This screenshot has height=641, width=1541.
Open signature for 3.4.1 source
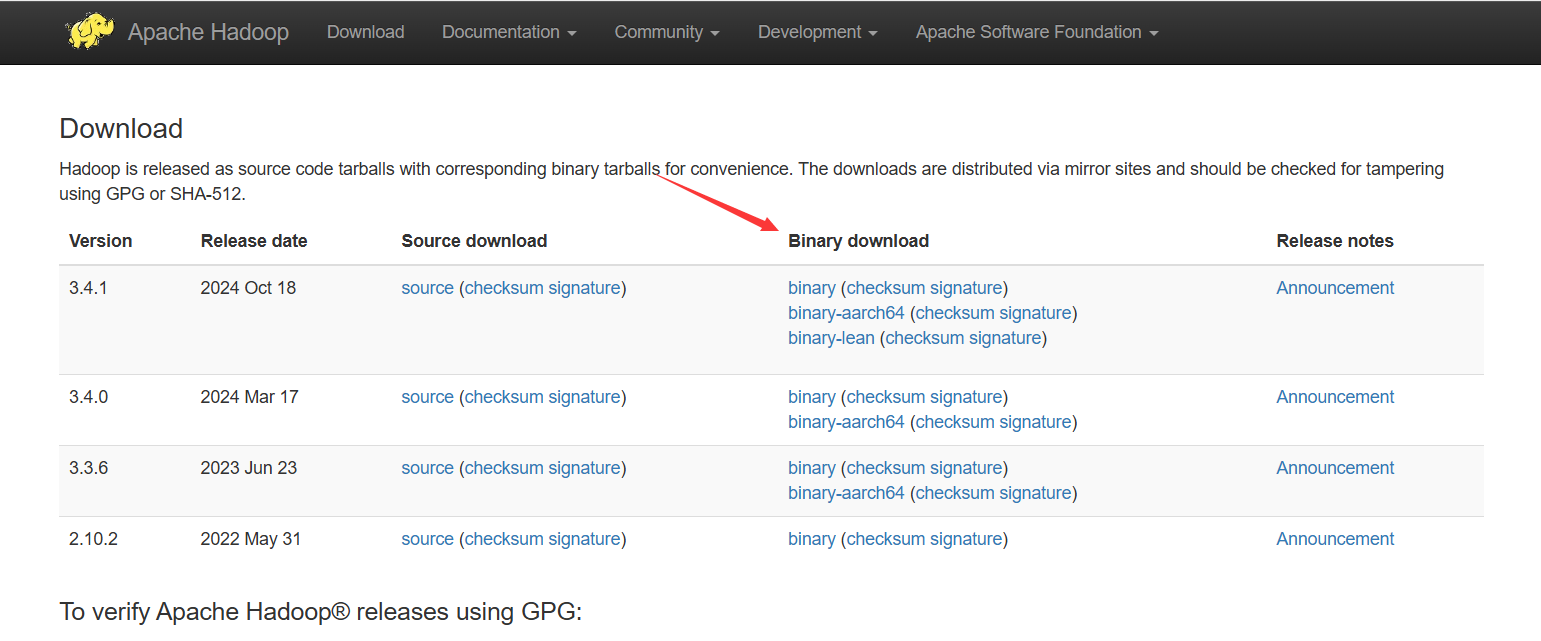pos(584,288)
